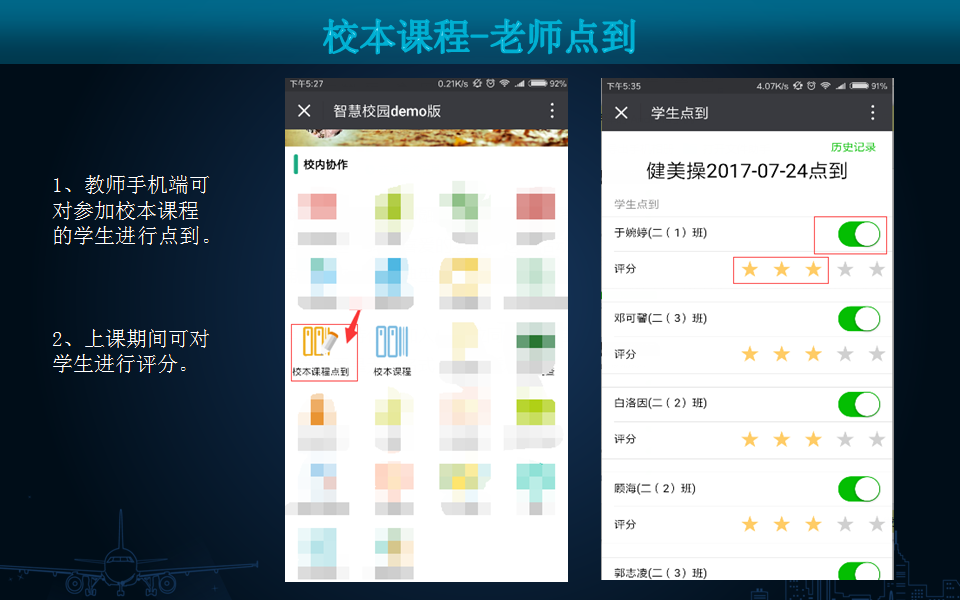Rate 于婉婷 one star
960x600 pixels.
[x=750, y=269]
